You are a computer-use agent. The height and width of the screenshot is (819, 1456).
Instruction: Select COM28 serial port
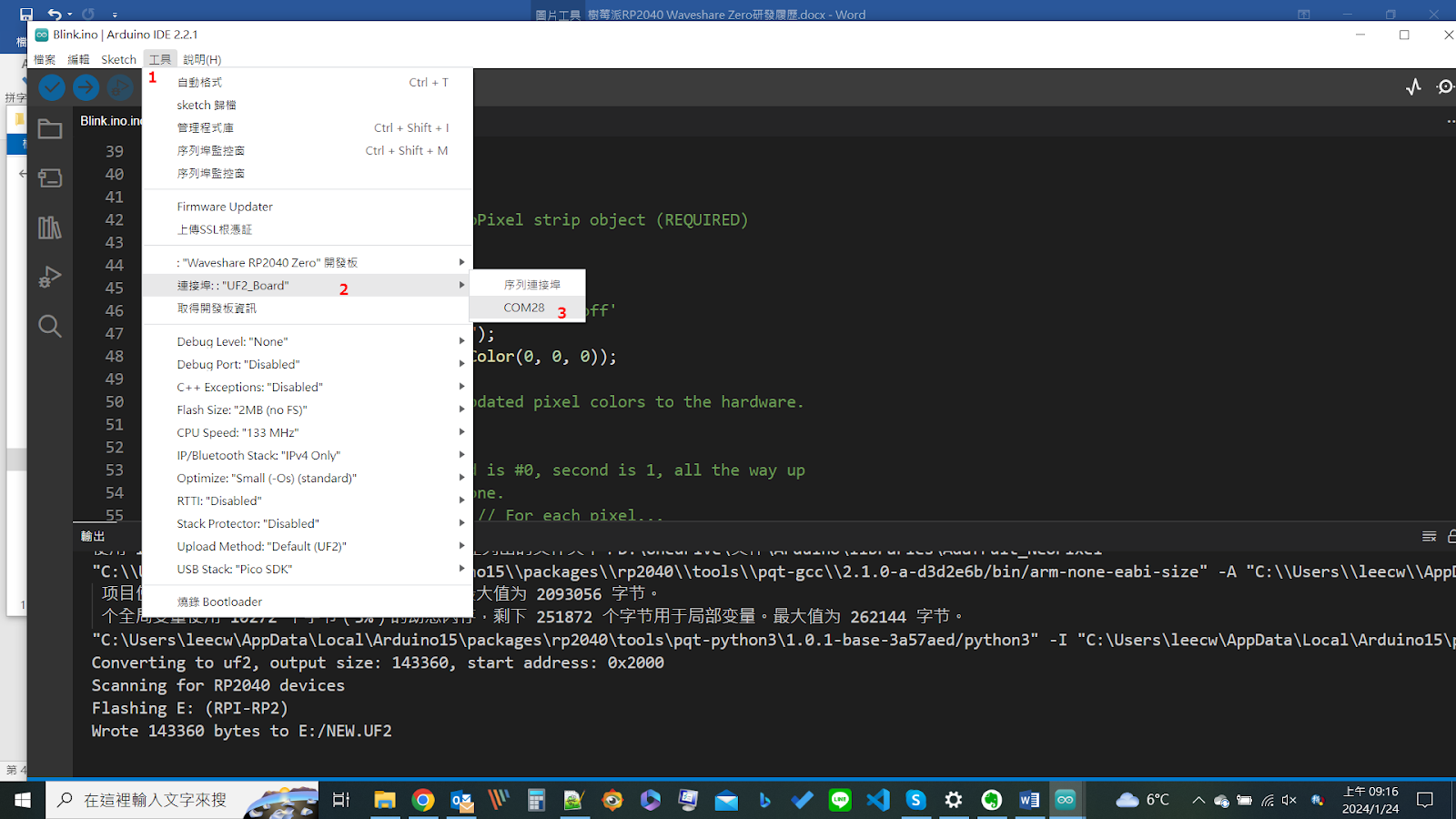(527, 308)
